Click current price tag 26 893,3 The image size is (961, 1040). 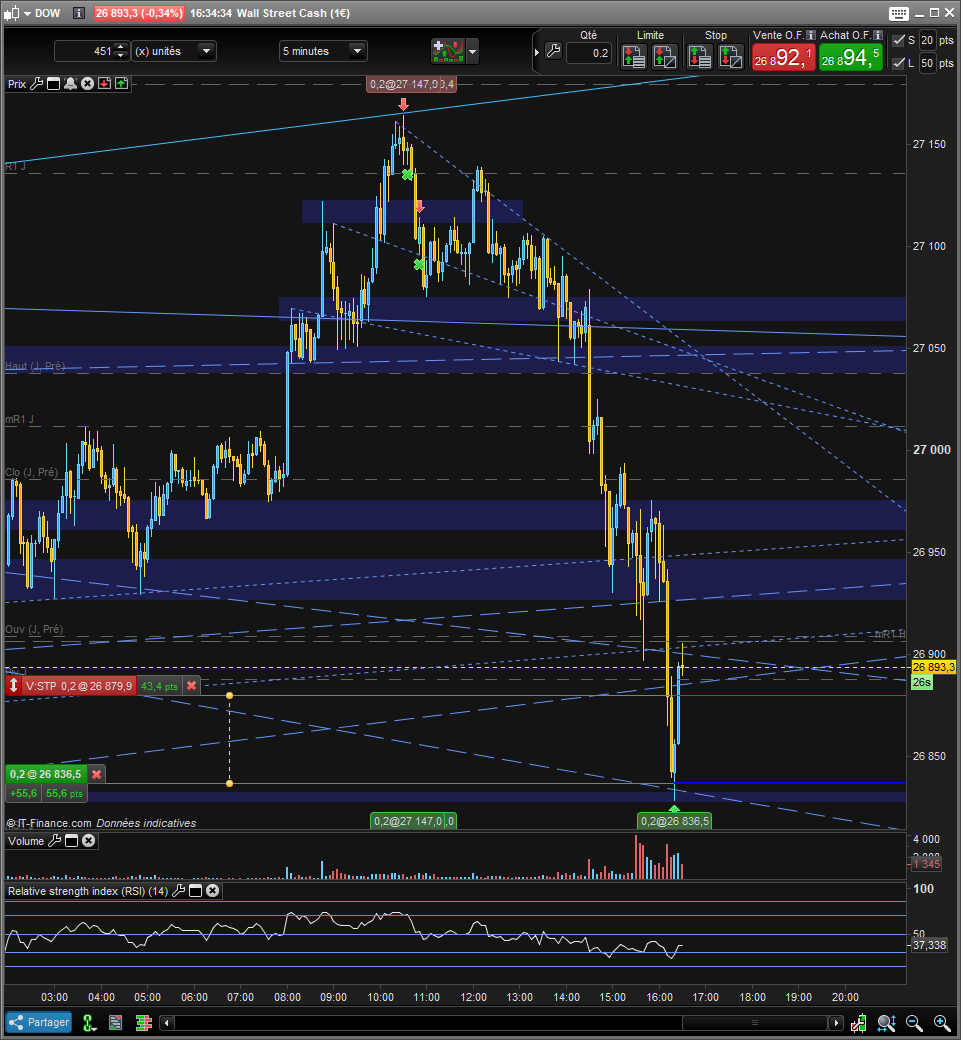pos(933,667)
